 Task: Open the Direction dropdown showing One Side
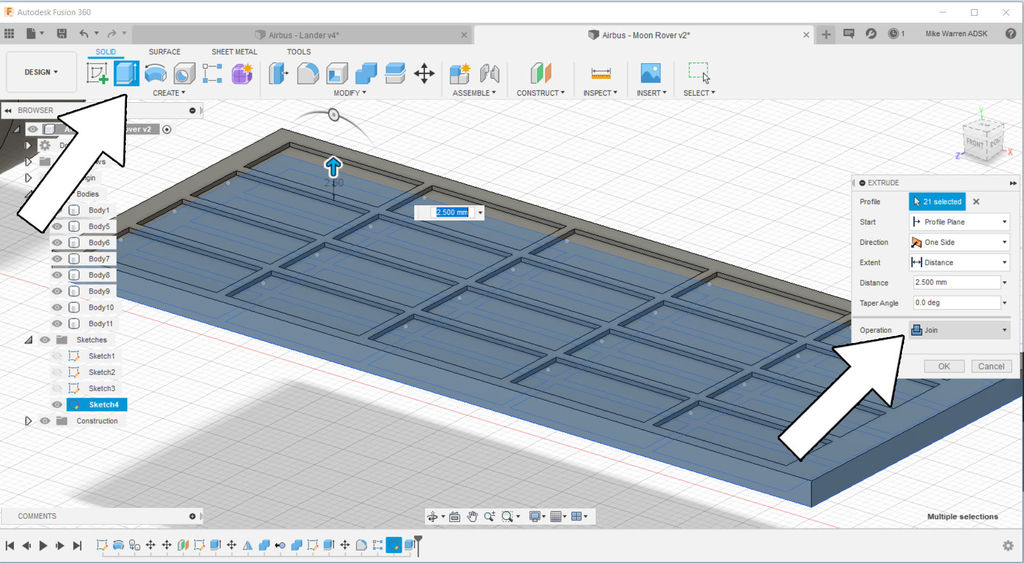point(958,242)
